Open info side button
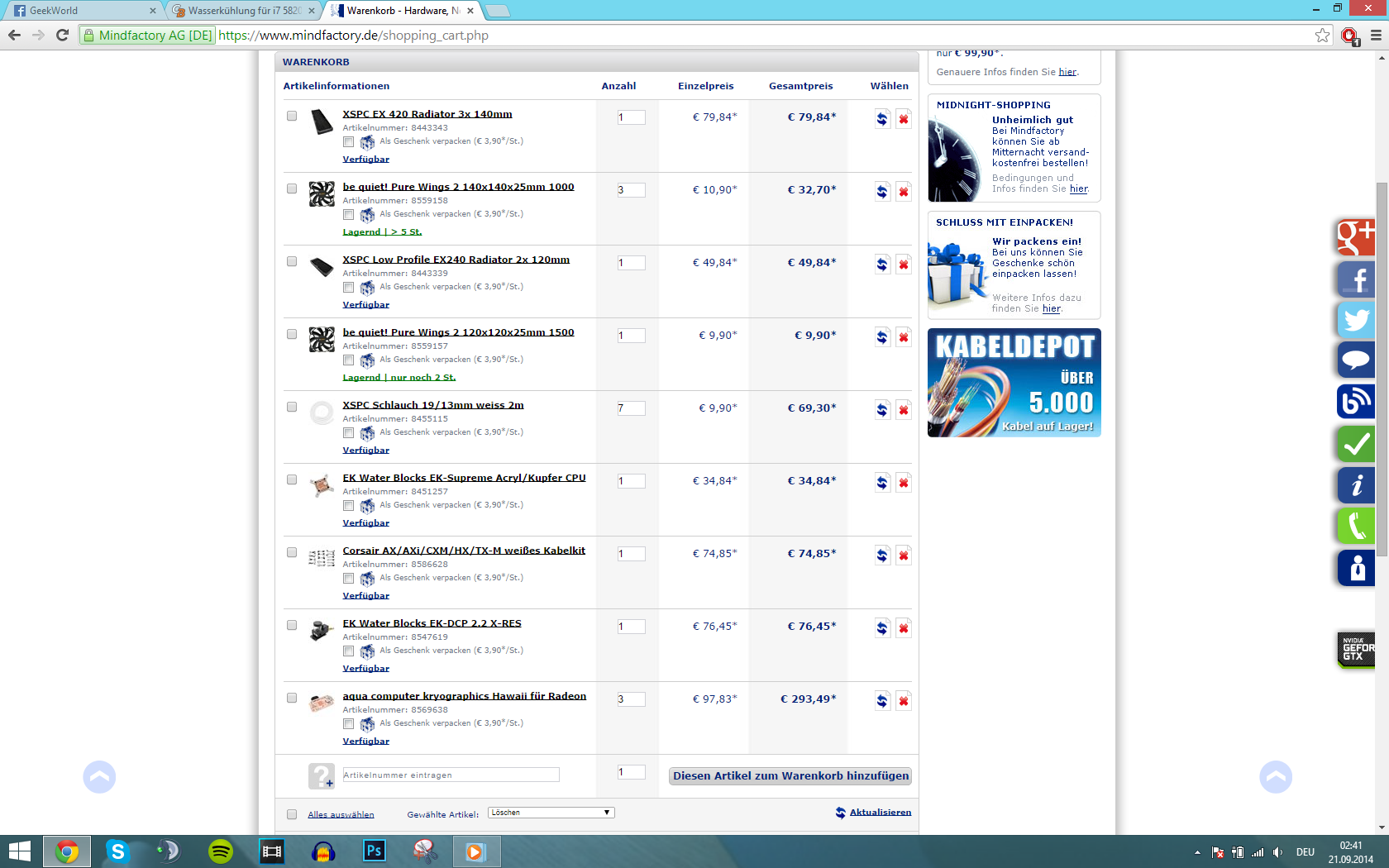1389x868 pixels. click(1356, 485)
